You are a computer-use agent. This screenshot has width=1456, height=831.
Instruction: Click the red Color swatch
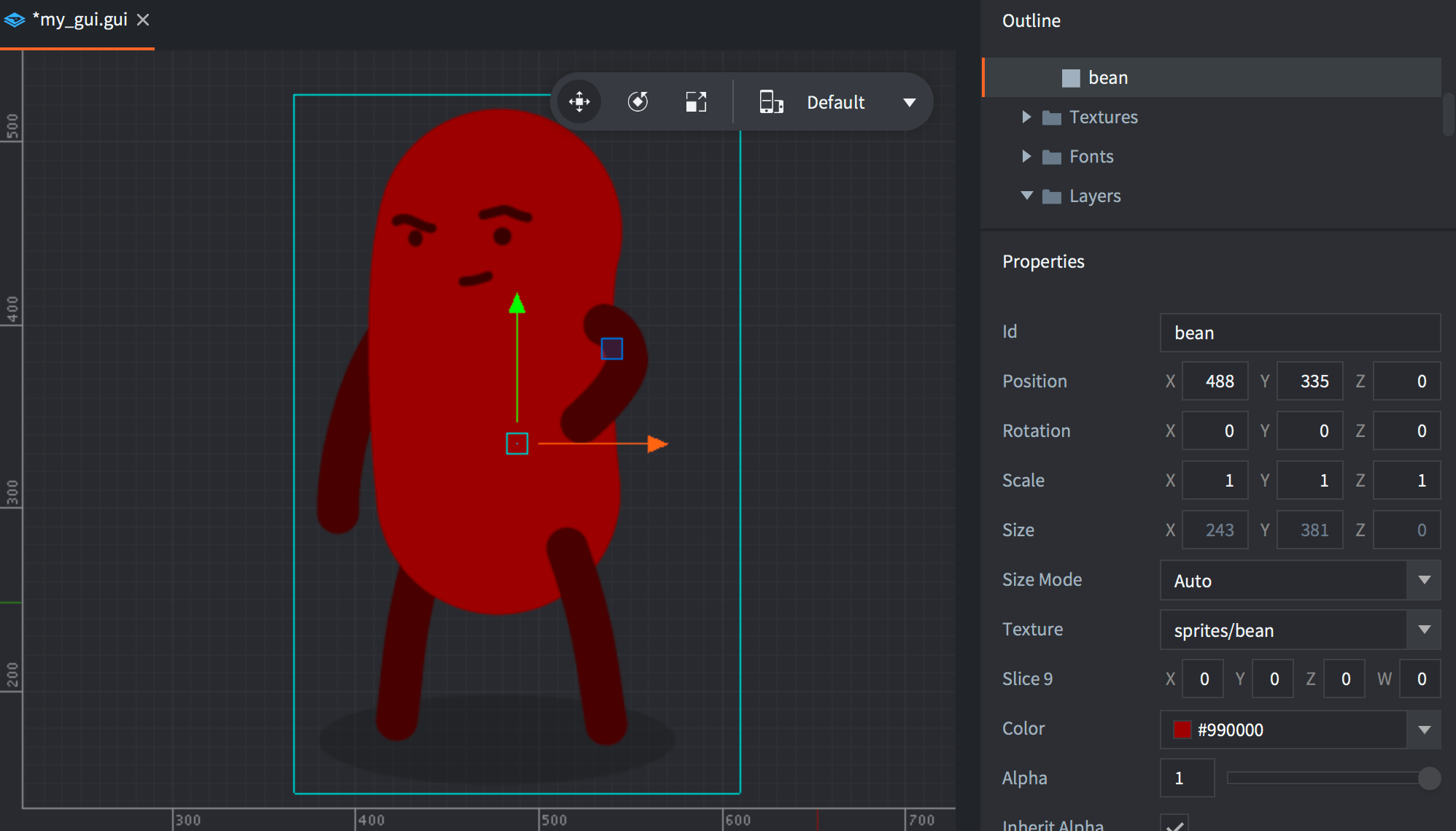[x=1182, y=730]
